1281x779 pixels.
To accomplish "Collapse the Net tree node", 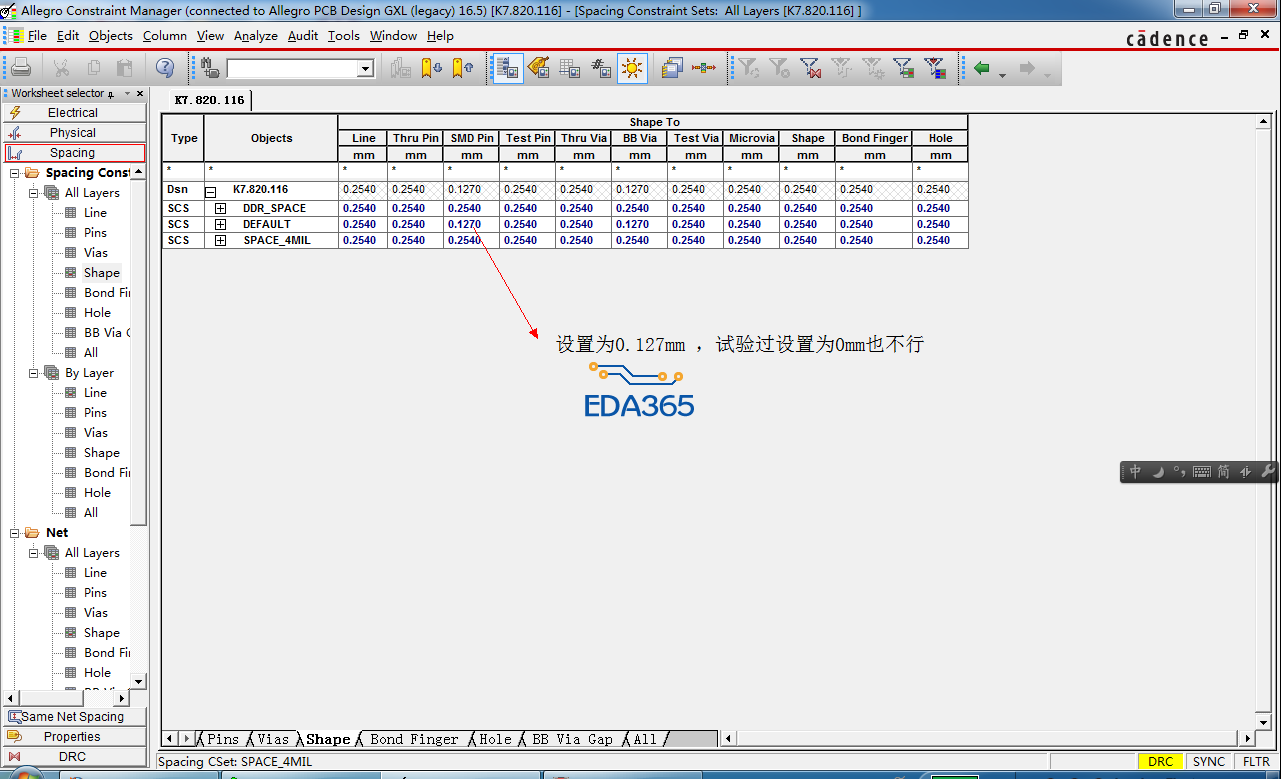I will click(x=15, y=533).
